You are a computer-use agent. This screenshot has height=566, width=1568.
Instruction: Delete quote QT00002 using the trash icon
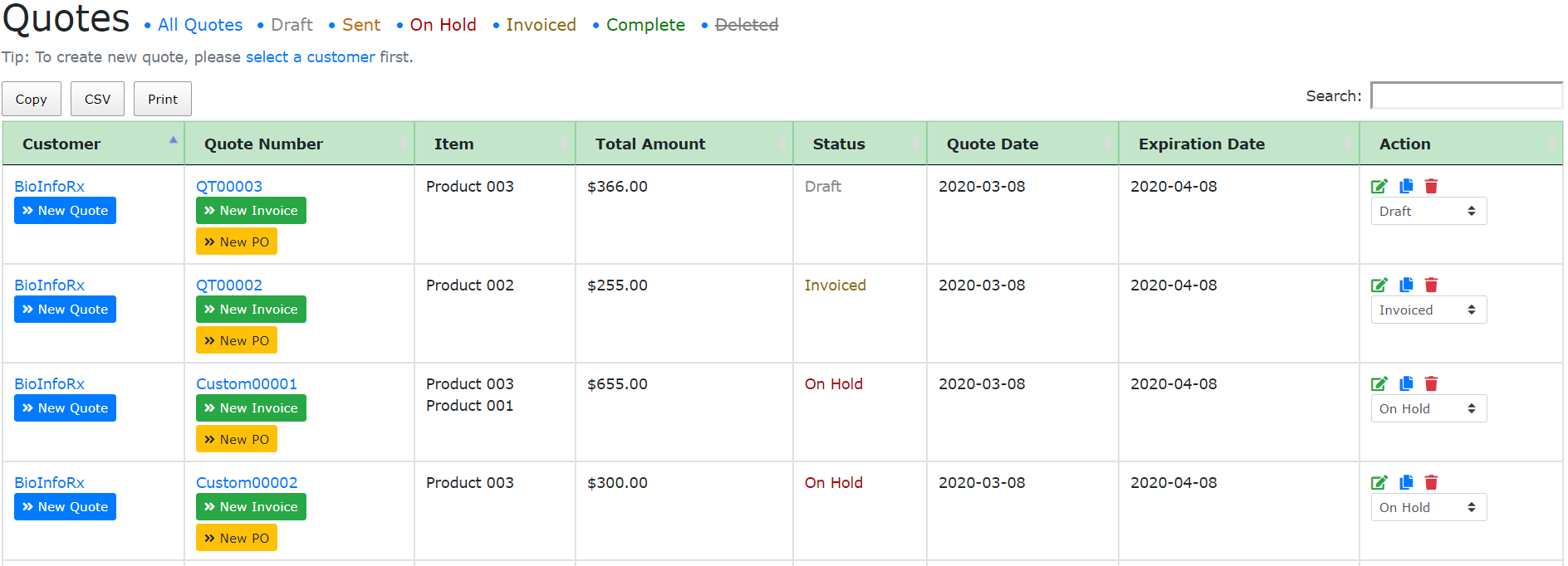(x=1431, y=285)
